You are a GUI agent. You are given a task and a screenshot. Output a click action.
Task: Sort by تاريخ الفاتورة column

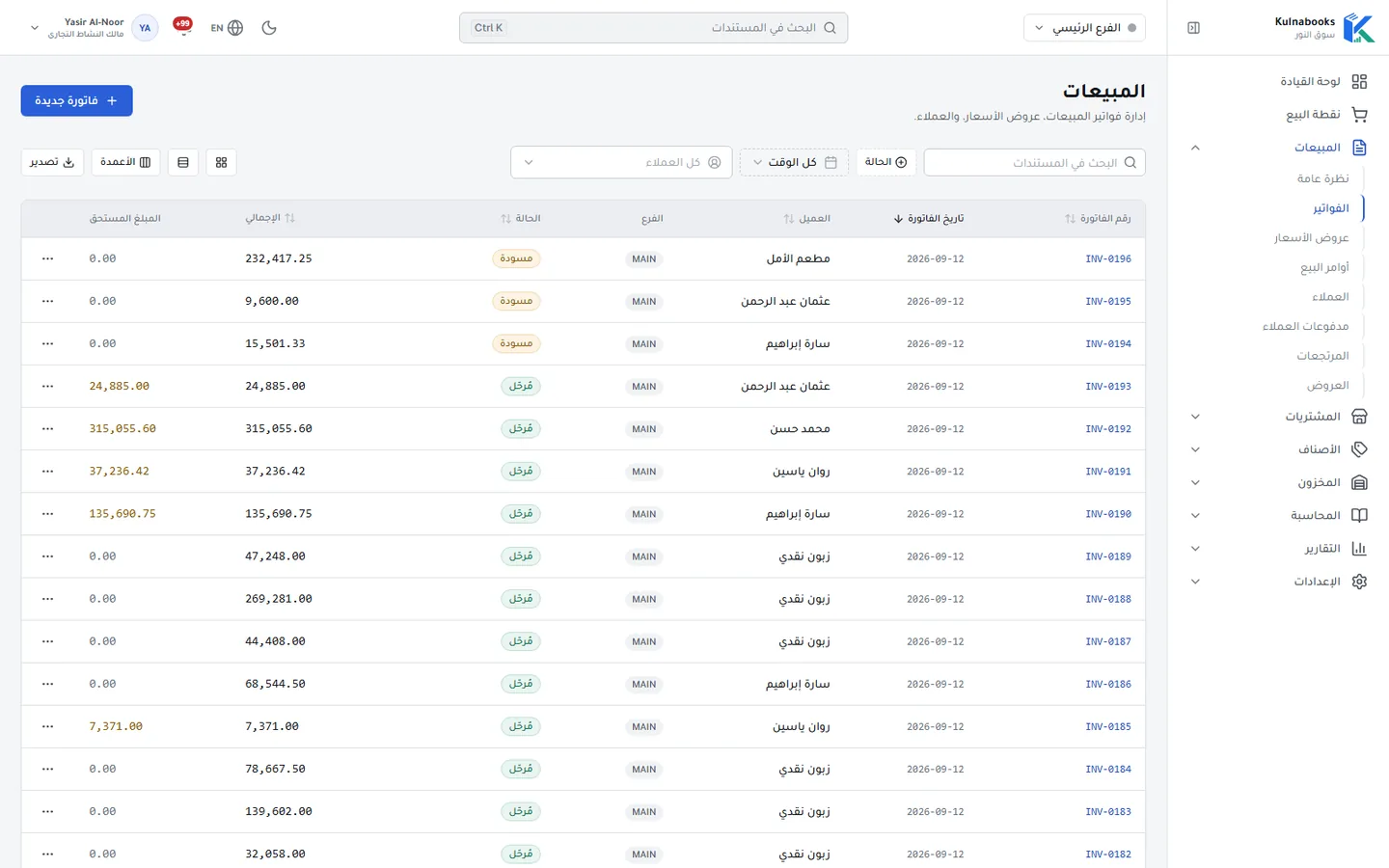click(x=929, y=219)
